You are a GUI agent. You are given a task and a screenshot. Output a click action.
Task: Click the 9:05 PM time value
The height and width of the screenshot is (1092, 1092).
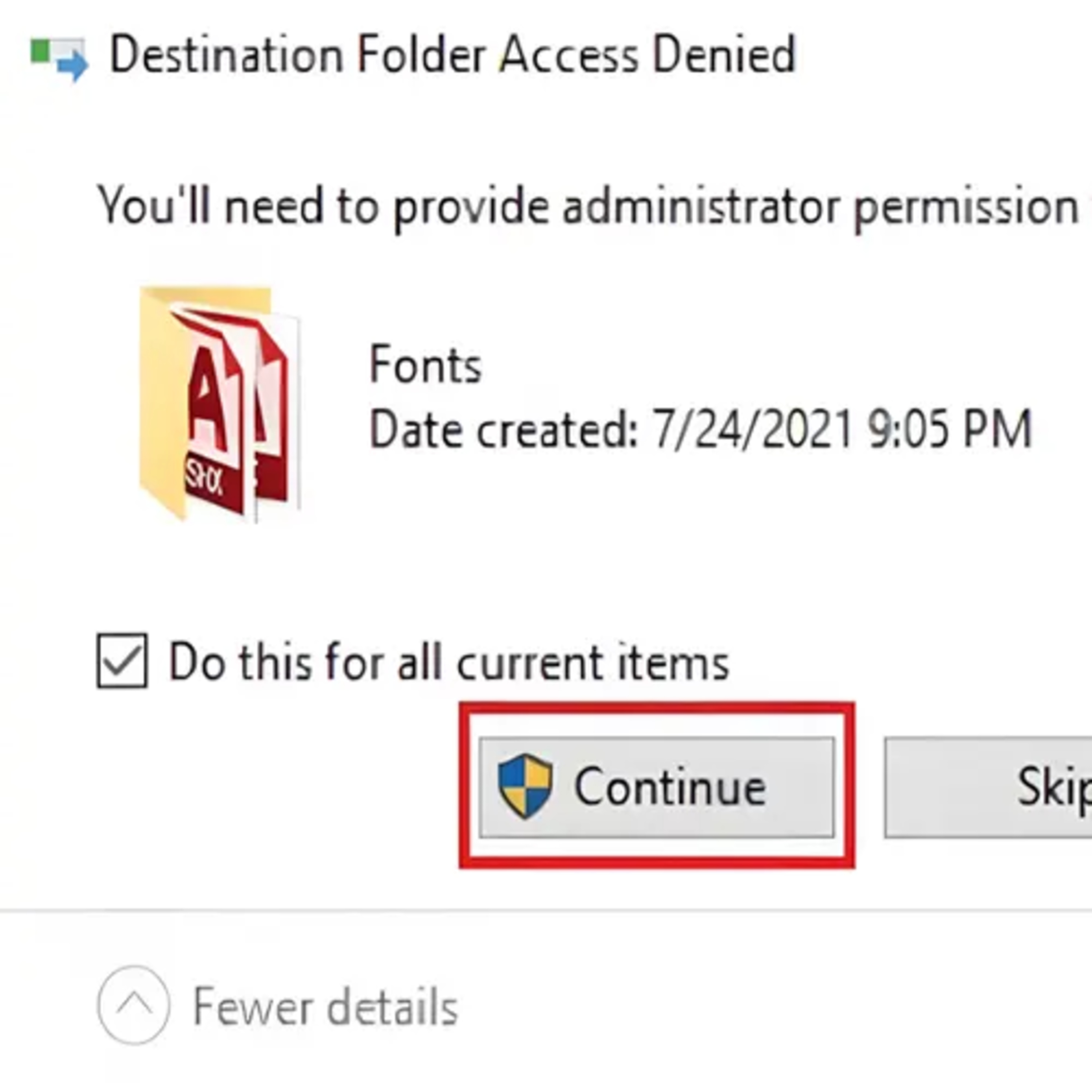click(x=950, y=430)
